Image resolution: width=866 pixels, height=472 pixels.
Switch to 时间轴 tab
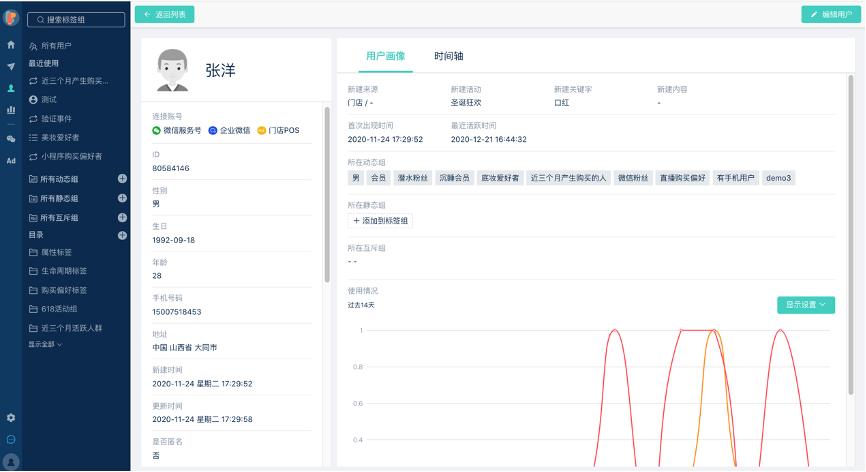point(448,56)
